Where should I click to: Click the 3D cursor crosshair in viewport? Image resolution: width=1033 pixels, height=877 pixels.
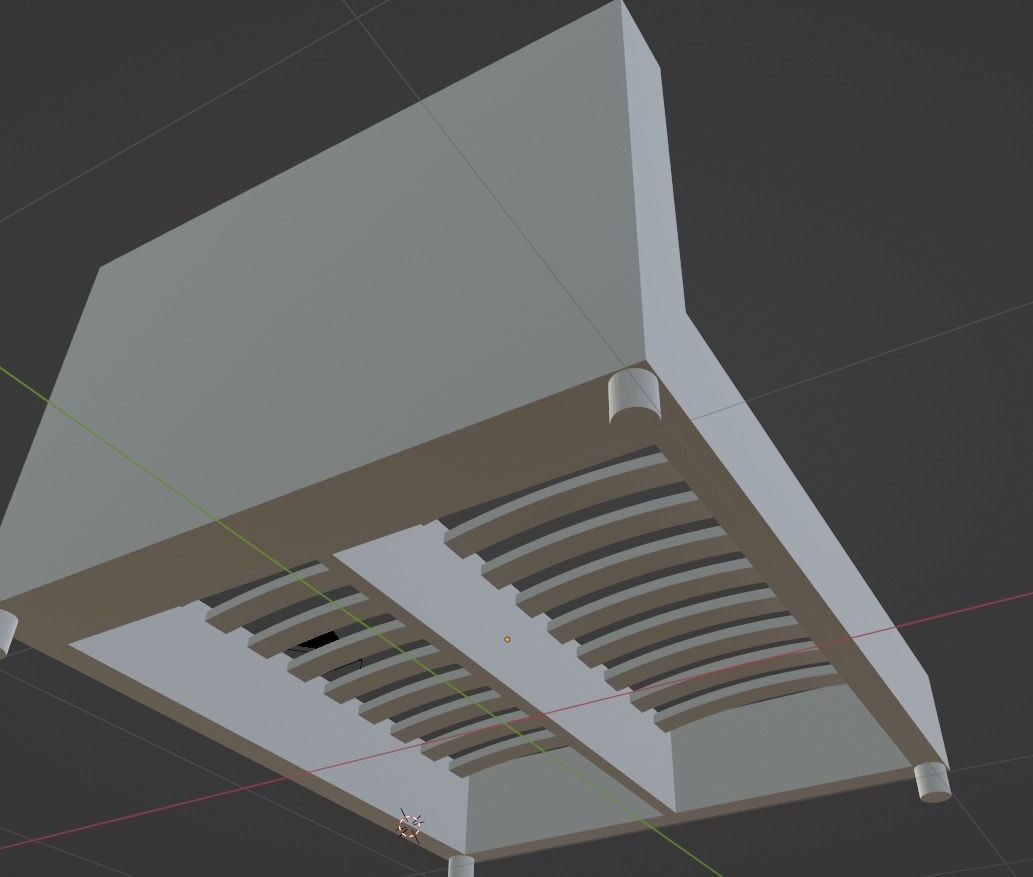pos(410,825)
